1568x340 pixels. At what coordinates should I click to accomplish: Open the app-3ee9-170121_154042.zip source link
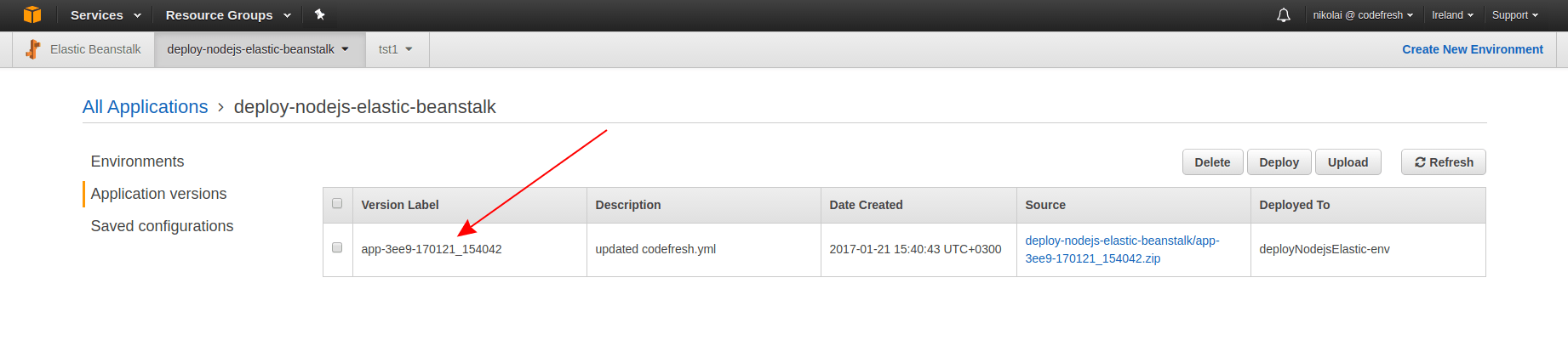pyautogui.click(x=1122, y=249)
